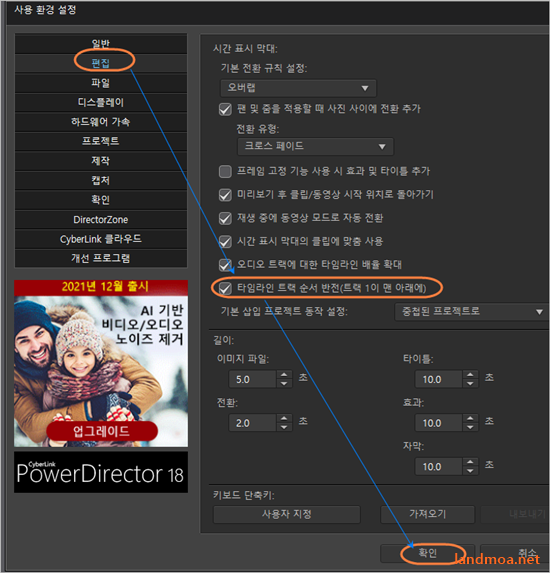Viewport: 550px width, 573px height.
Task: Click the 이미지 파일 duration field
Action: [x=253, y=379]
